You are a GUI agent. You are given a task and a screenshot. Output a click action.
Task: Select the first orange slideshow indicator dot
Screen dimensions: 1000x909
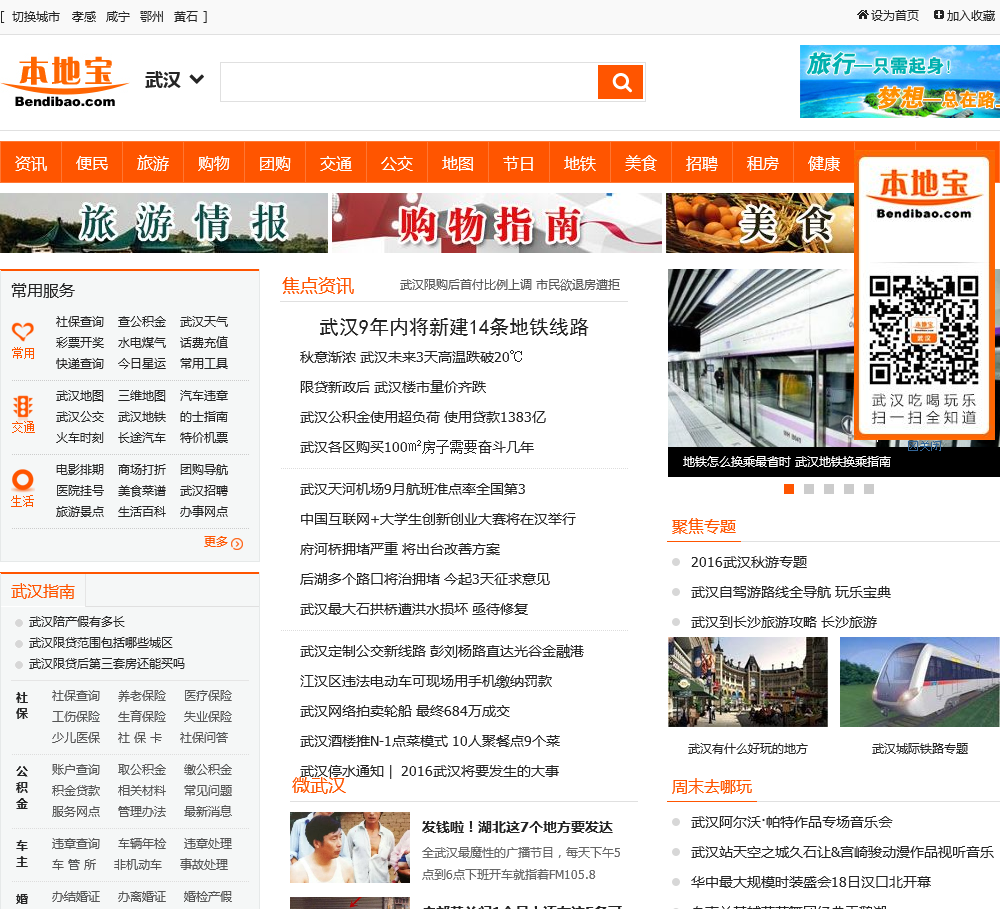[789, 489]
